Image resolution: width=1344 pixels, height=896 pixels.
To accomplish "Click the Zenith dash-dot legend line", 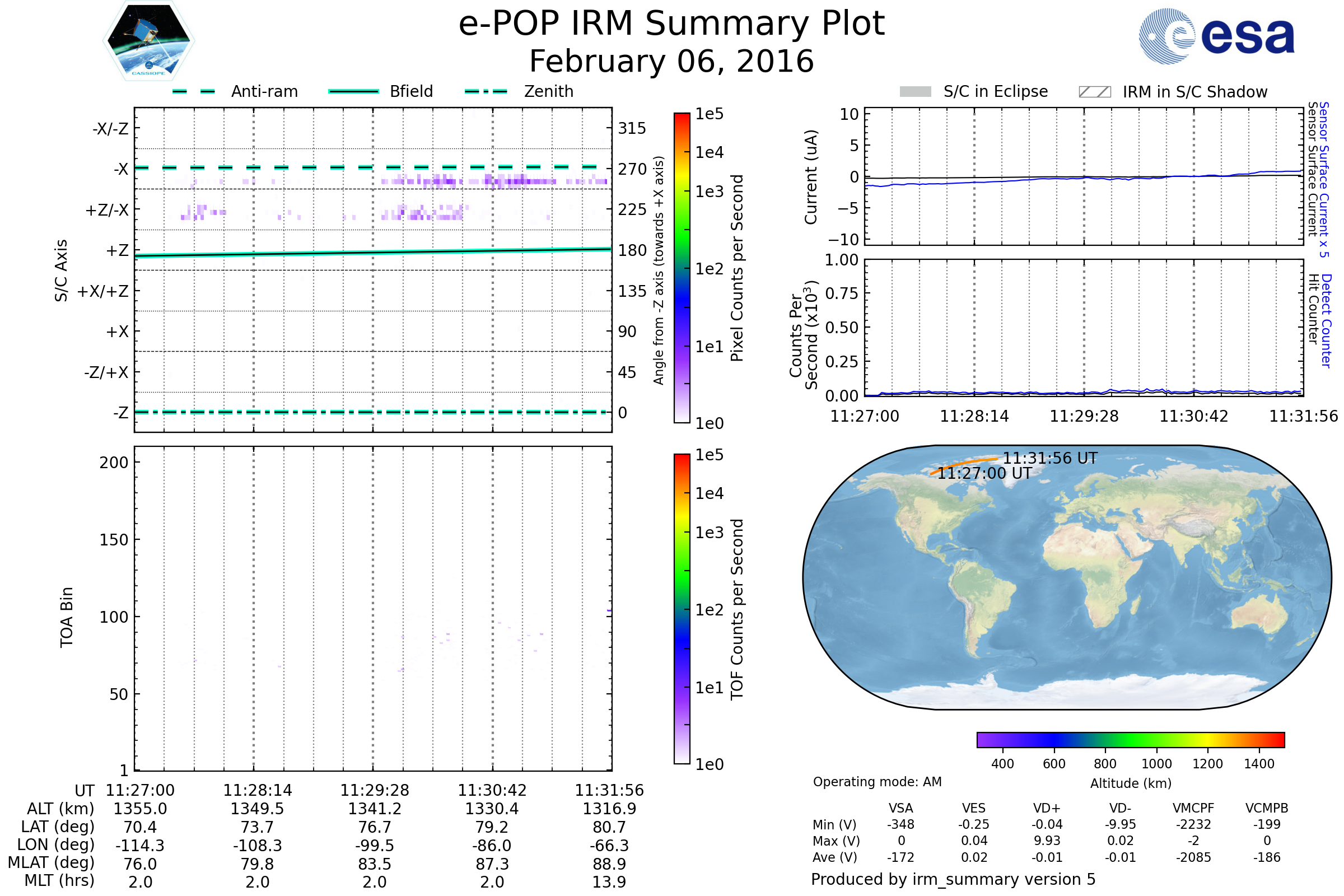I will [x=486, y=91].
